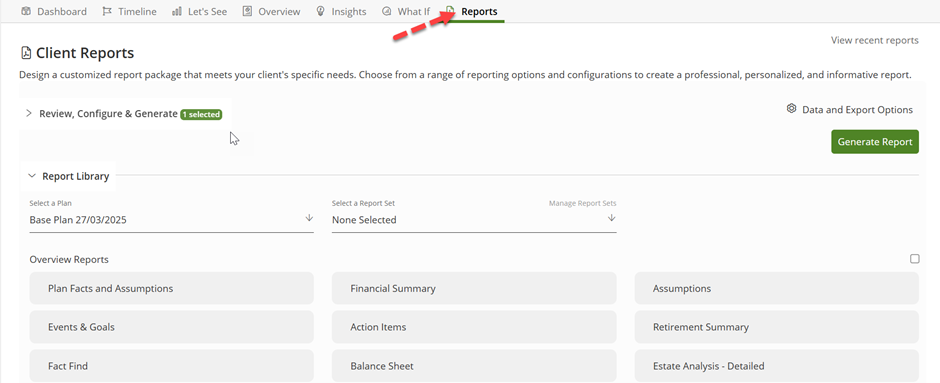The image size is (940, 383).
Task: Click Manage Report Sets link
Action: click(582, 204)
